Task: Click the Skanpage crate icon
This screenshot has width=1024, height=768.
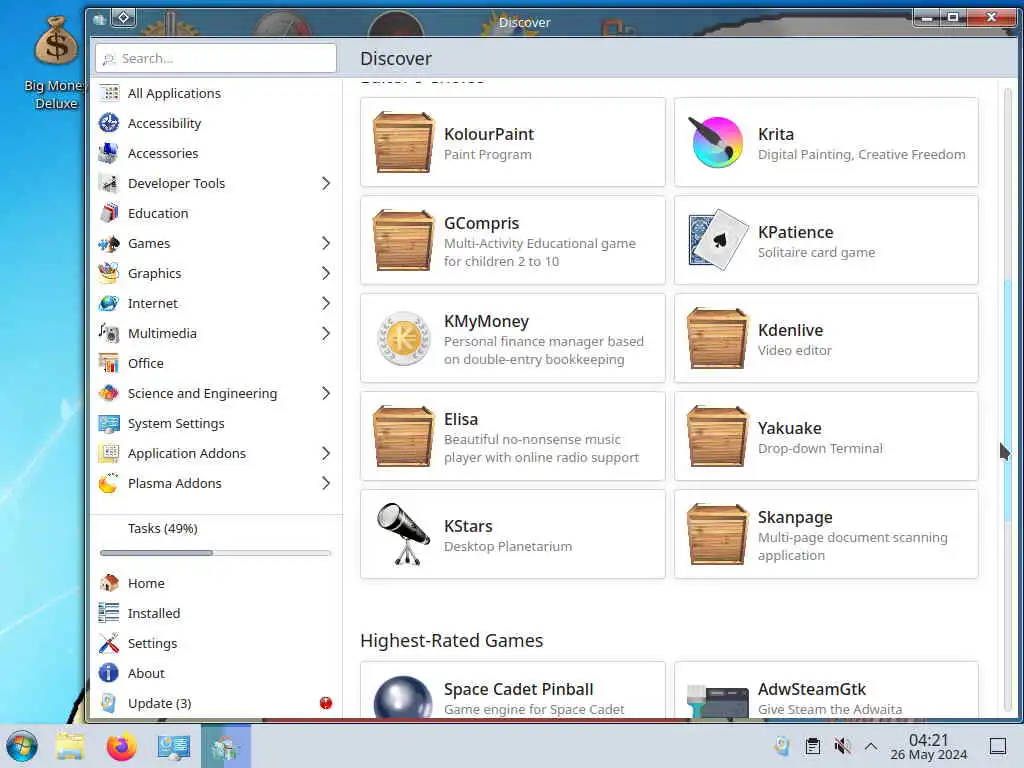Action: 717,534
